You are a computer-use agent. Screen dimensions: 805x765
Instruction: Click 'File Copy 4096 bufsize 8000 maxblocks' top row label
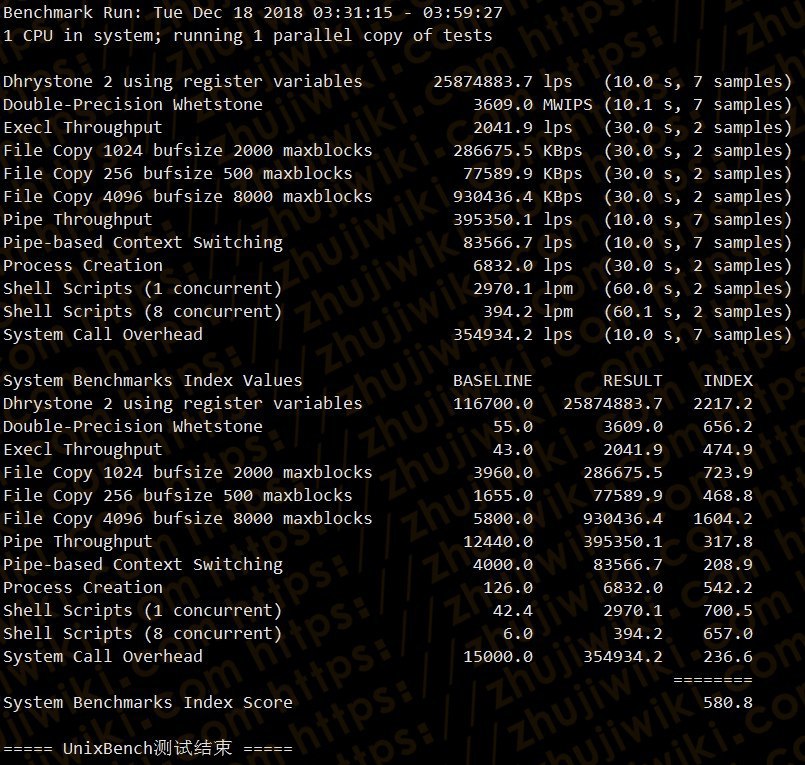tap(188, 197)
